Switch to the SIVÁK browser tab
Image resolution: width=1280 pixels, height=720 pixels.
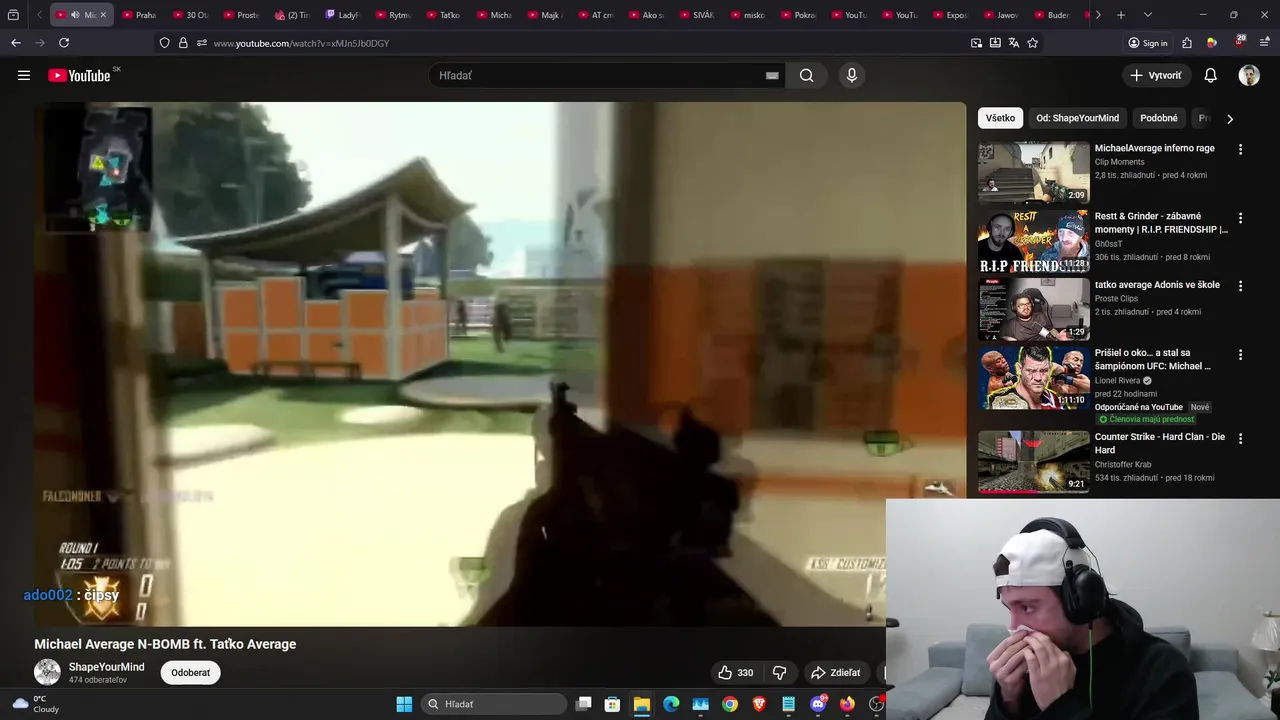tap(697, 15)
